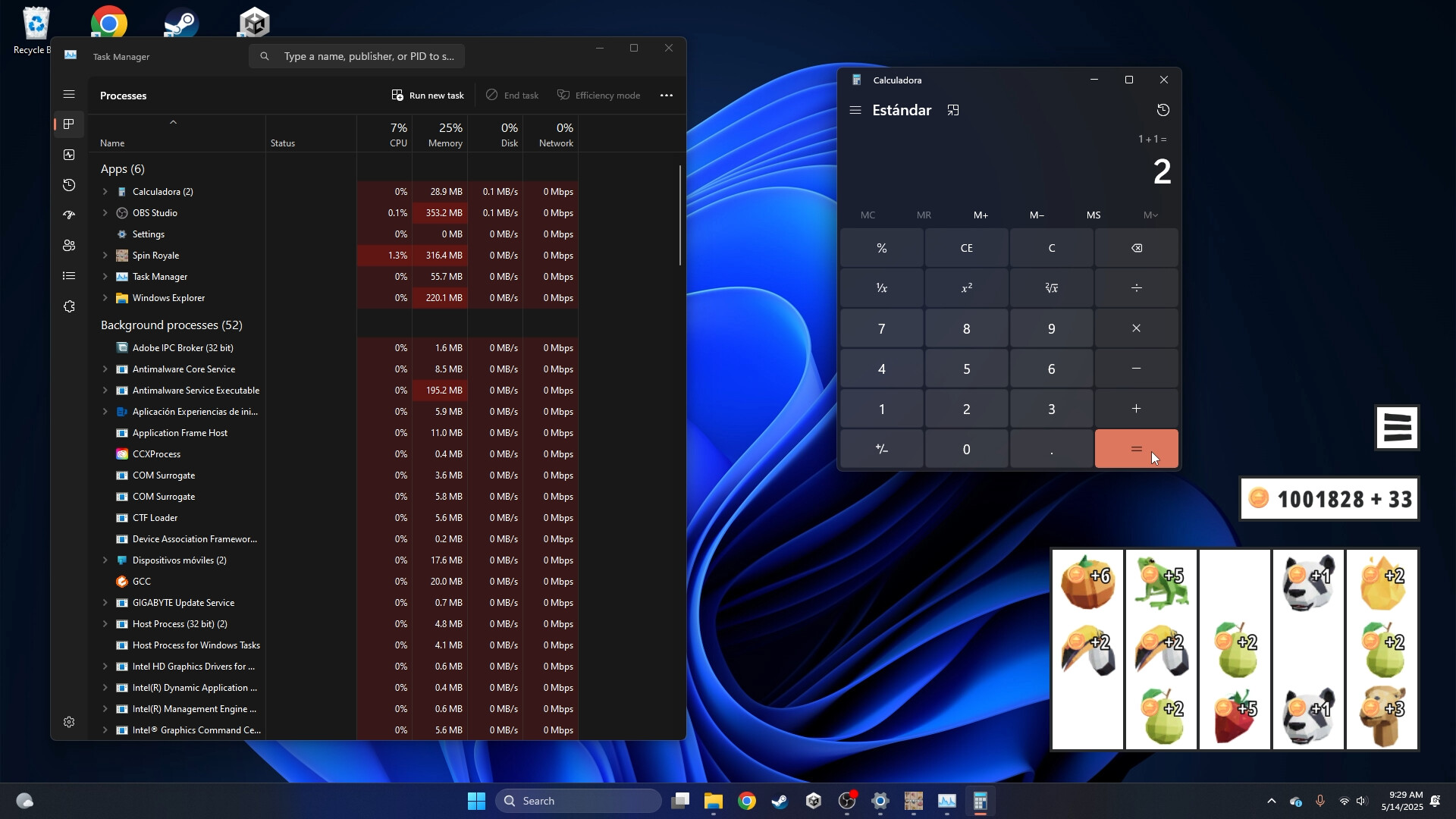Click the Task Manager search field
This screenshot has height=819, width=1456.
pos(356,56)
